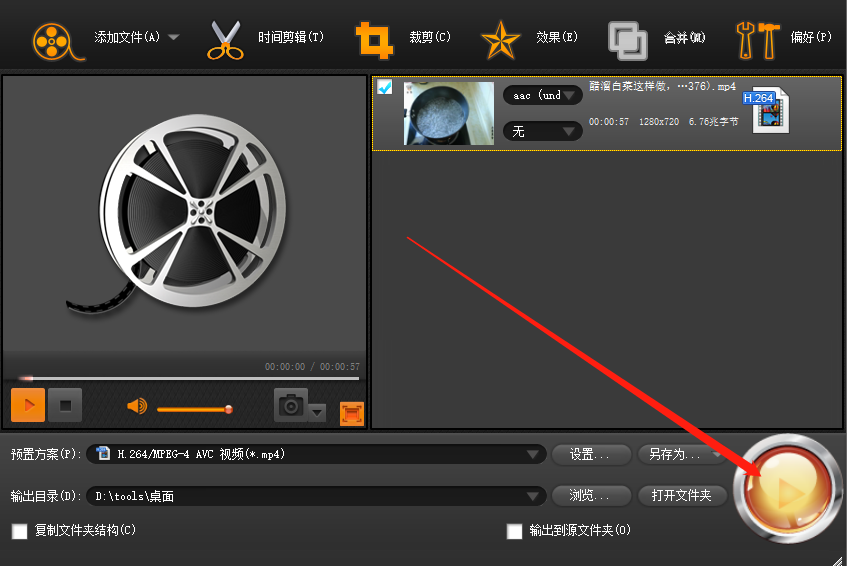Click the film reel Add File icon
Screen dimensions: 847x566
(x=57, y=41)
